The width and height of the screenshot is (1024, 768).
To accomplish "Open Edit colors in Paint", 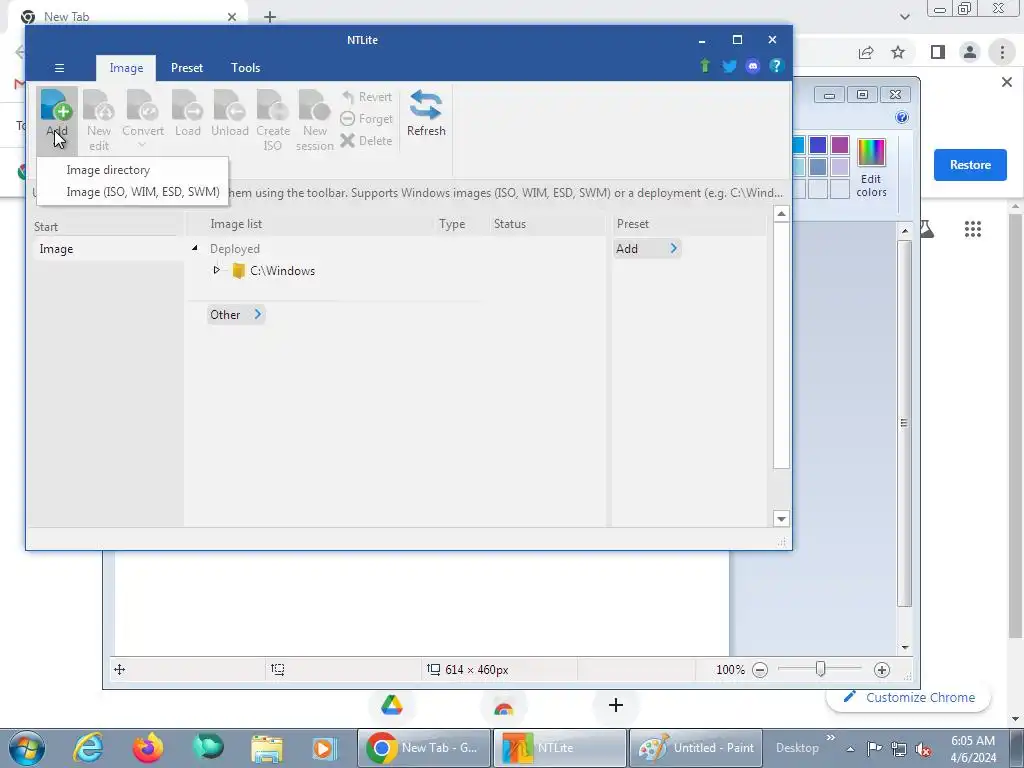I will (871, 167).
